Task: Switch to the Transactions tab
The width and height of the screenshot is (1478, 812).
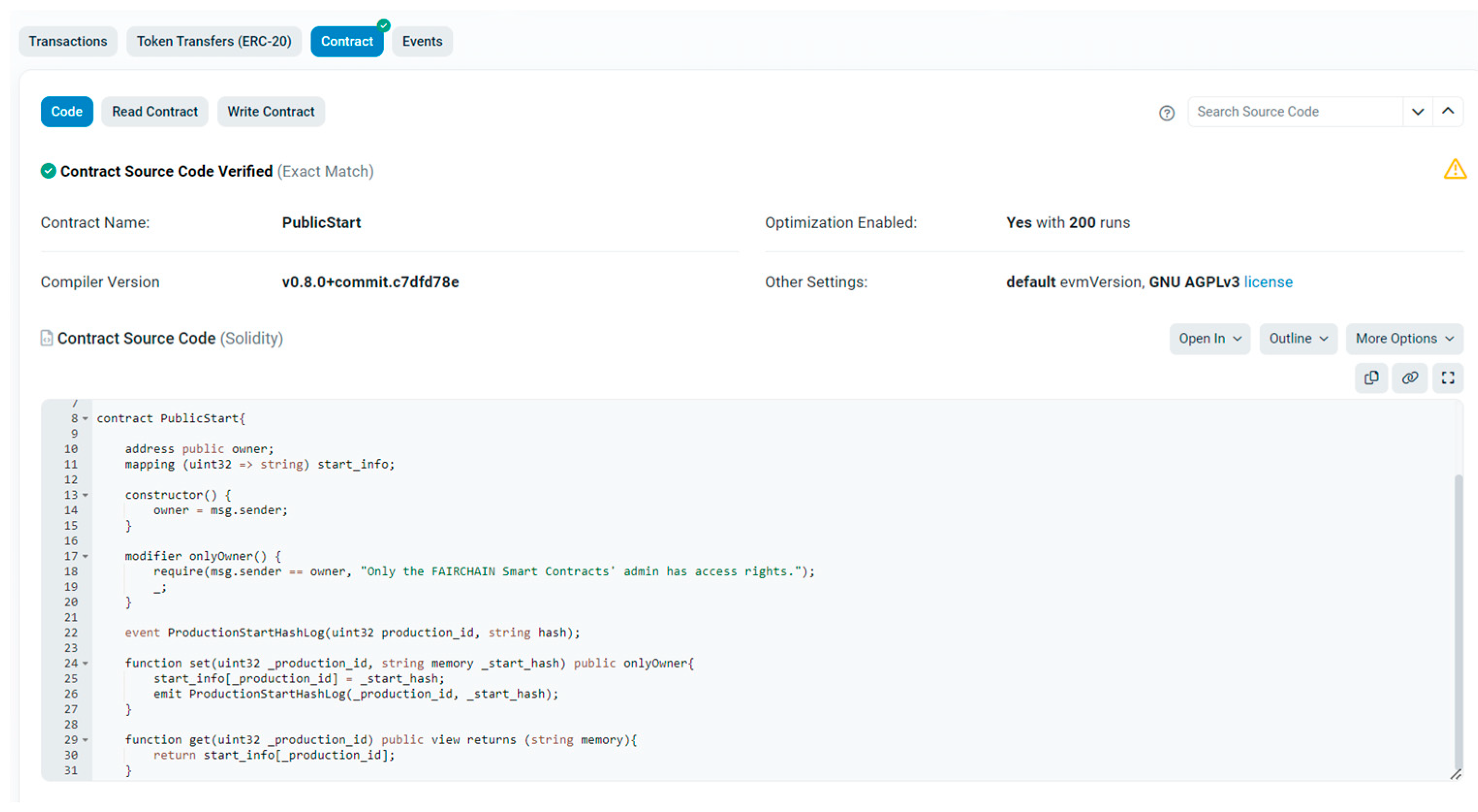Action: (x=68, y=41)
